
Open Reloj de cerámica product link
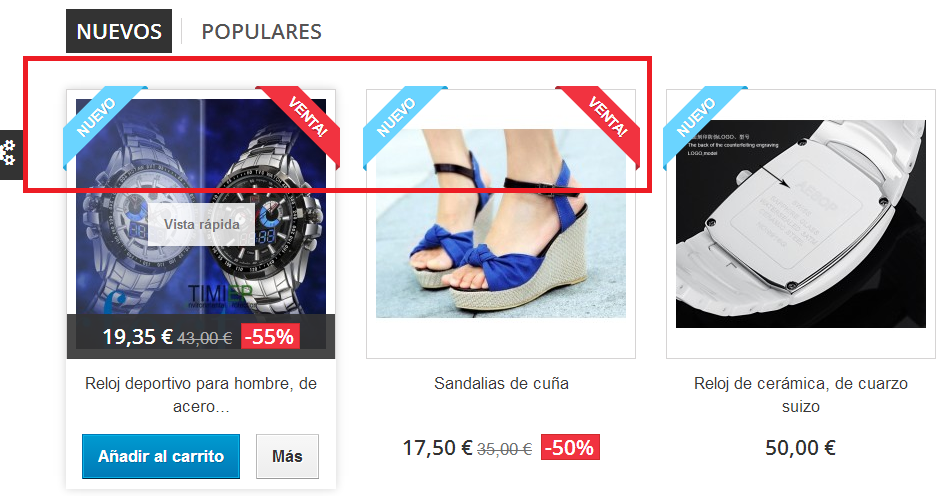tap(801, 395)
